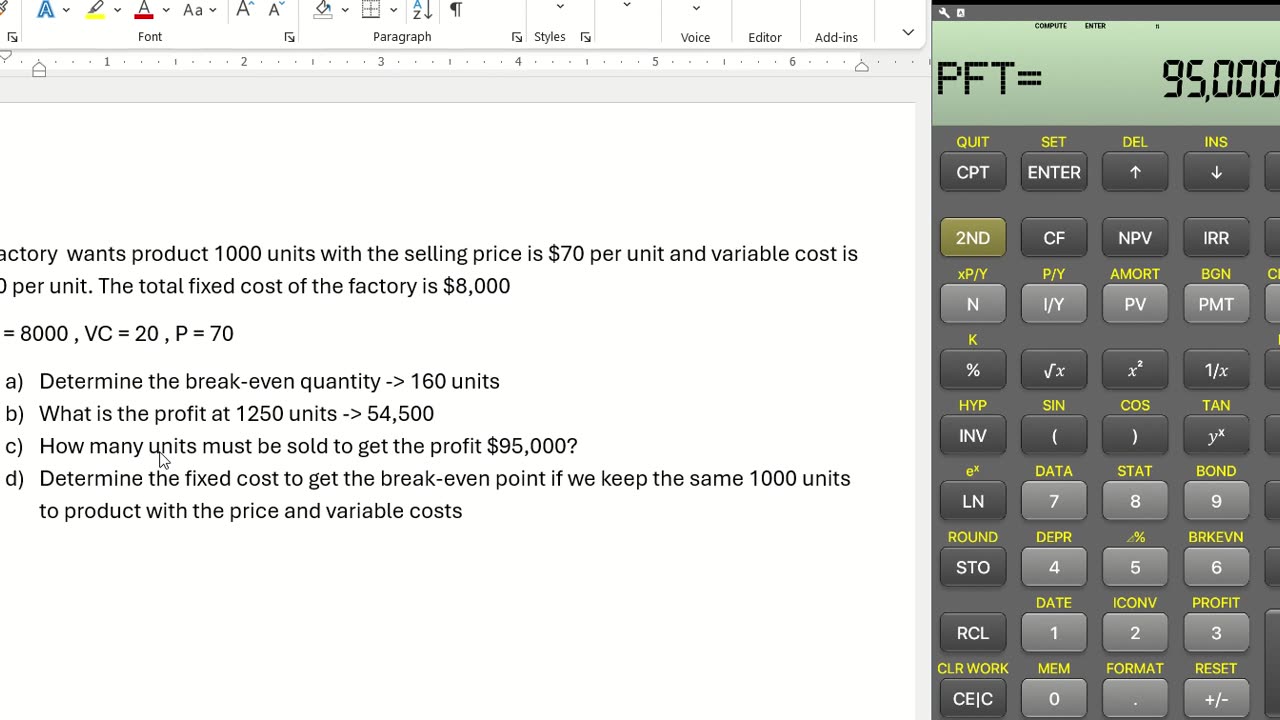Click the STO calculator key
Viewport: 1280px width, 720px height.
(x=973, y=567)
